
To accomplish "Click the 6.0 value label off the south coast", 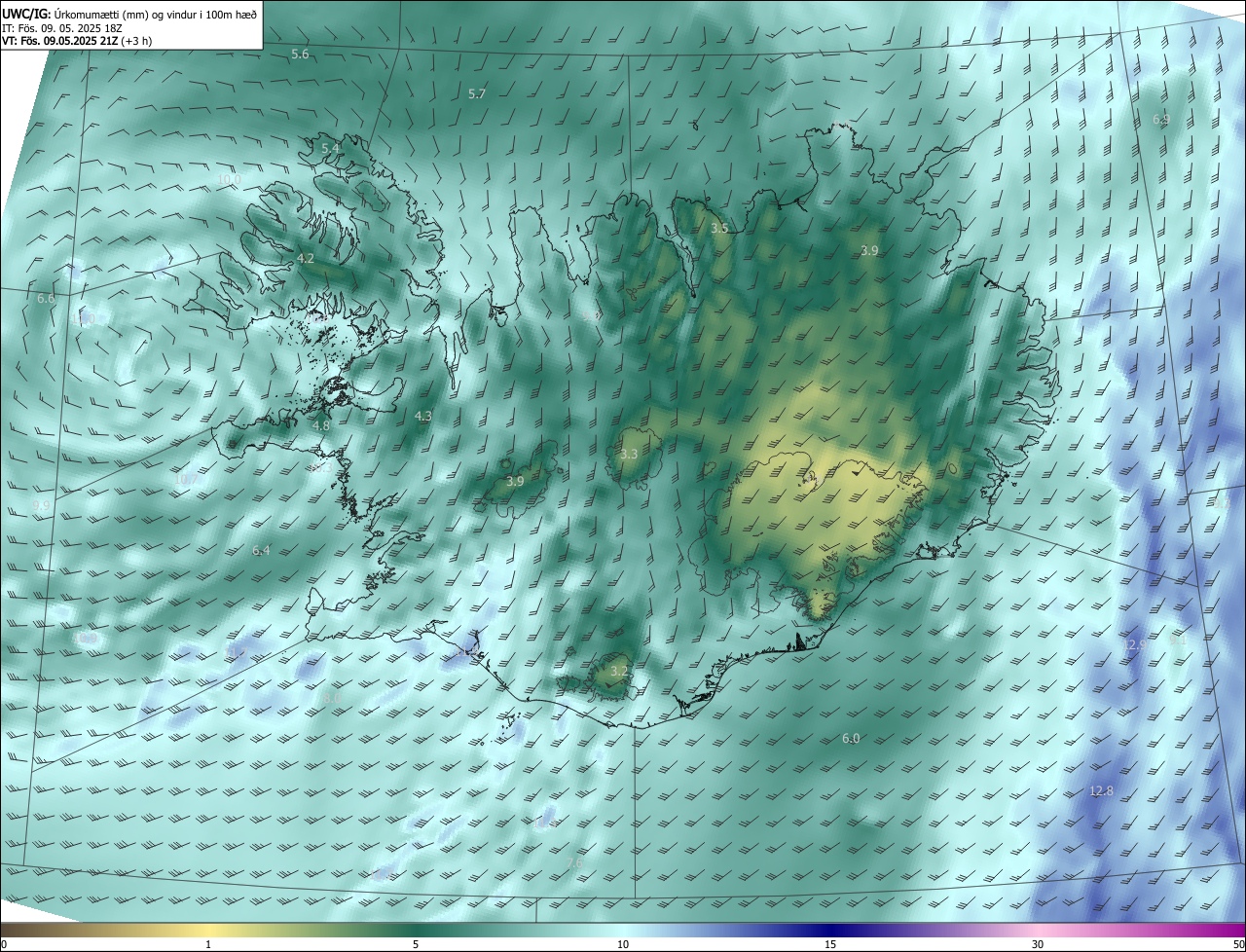I will point(851,739).
